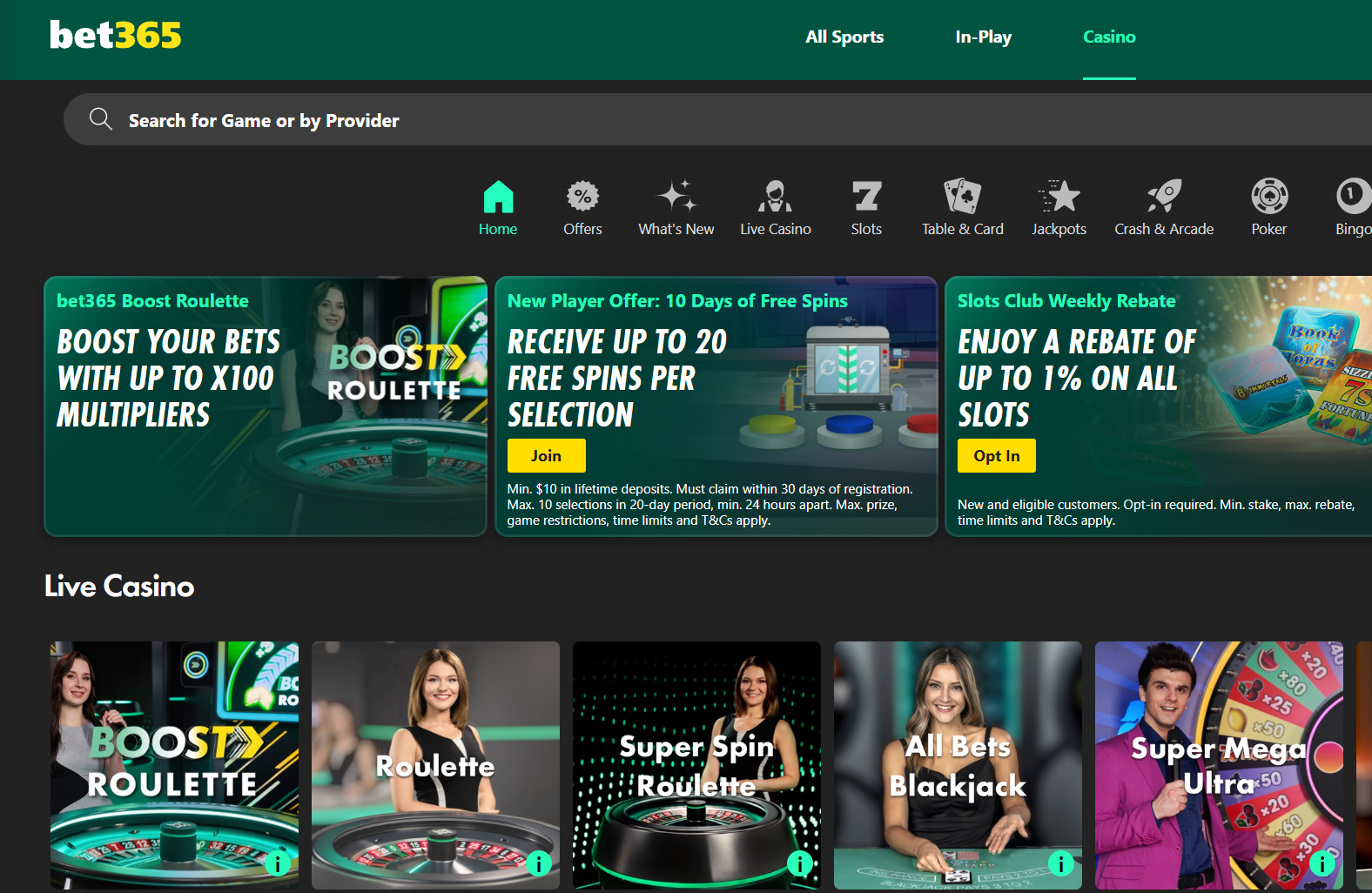Click 'New Player Offer: 10 Days of Free Spins' title
The image size is (1372, 893).
point(677,301)
